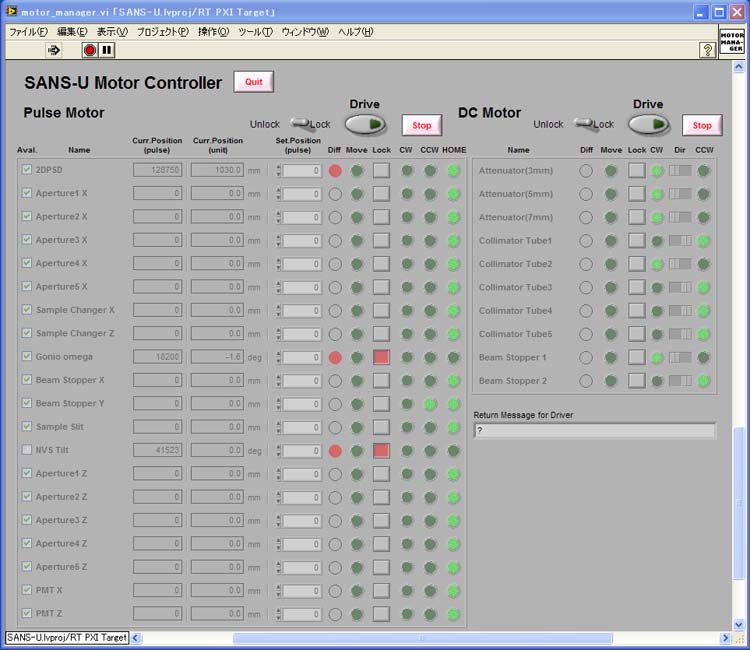Screen dimensions: 750x650
Task: Toggle the 2DPSD Lock square button
Action: (x=381, y=170)
